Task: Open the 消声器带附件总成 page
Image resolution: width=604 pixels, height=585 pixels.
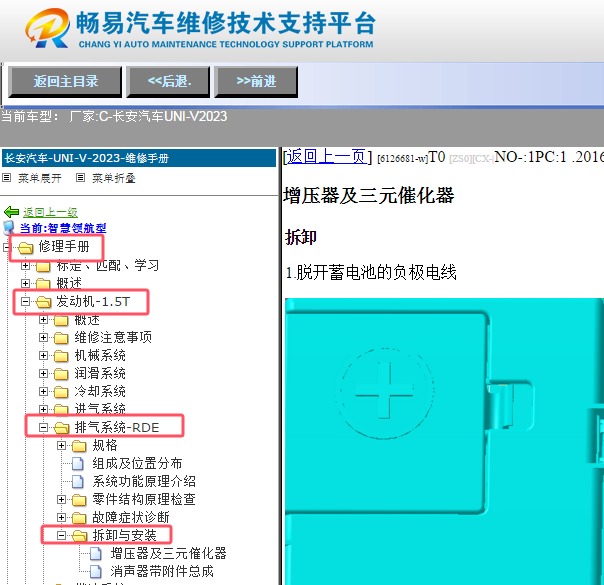Action: point(162,571)
